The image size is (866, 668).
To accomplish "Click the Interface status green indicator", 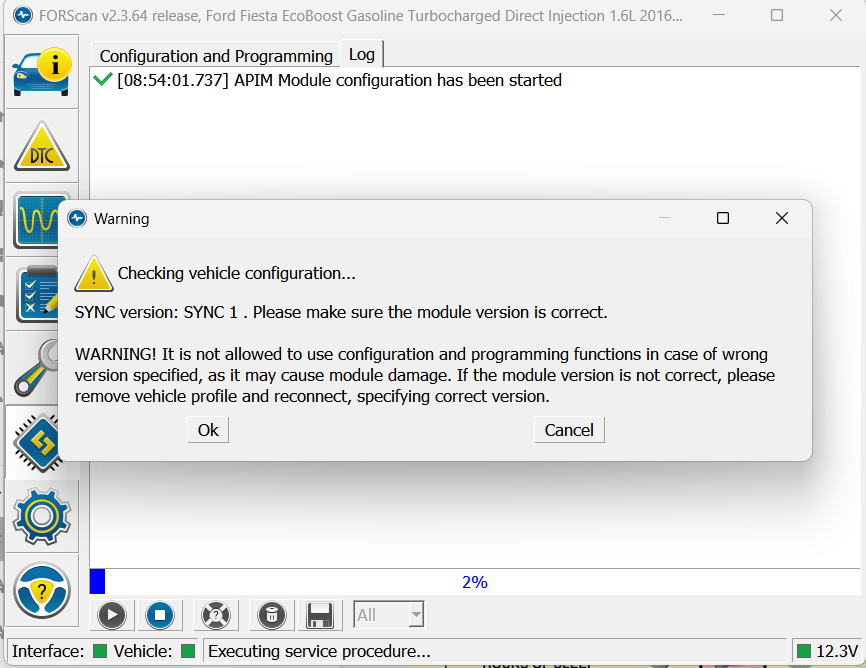I will pyautogui.click(x=100, y=651).
